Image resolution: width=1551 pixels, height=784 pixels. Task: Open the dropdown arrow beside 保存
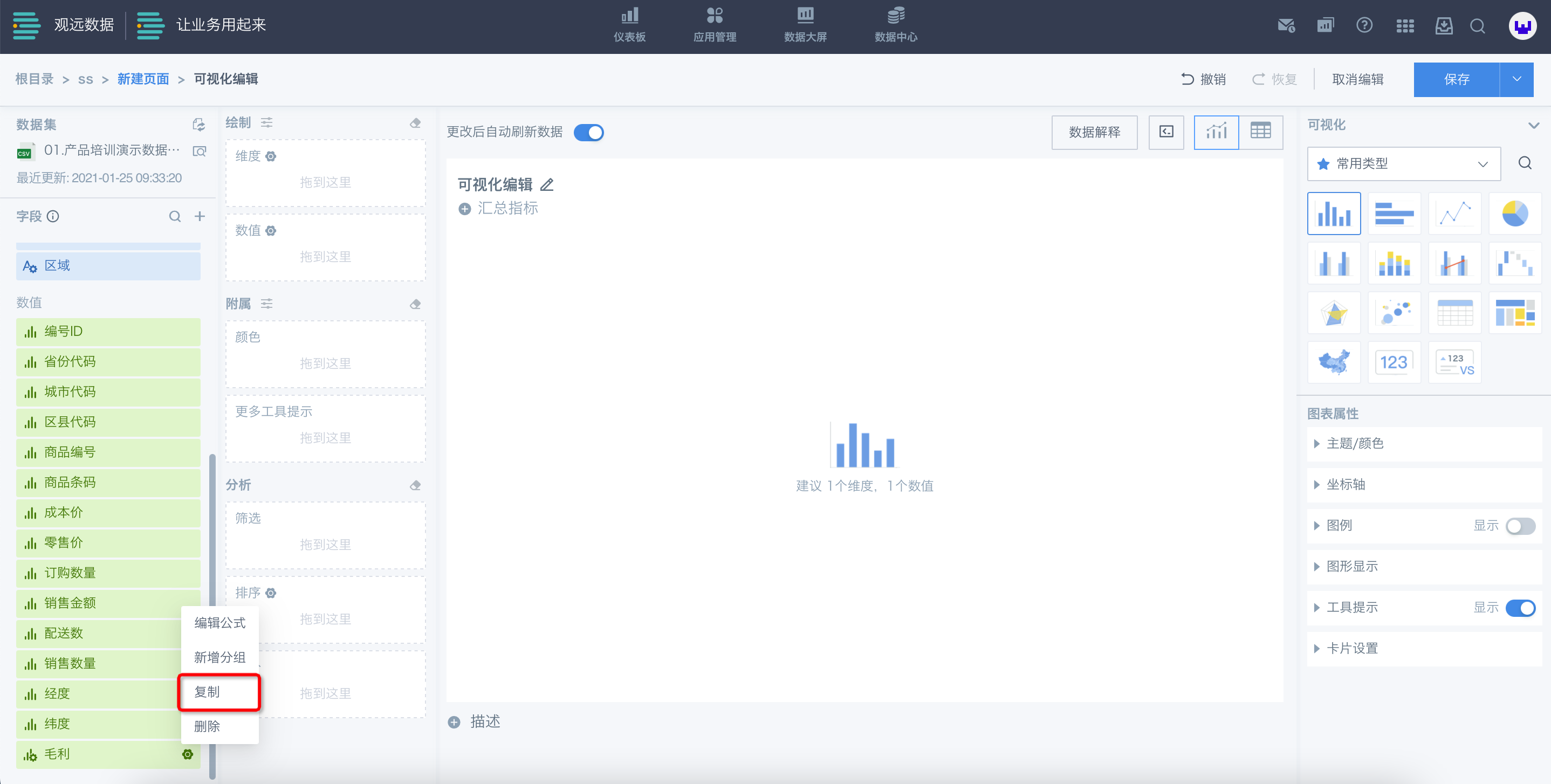1516,79
